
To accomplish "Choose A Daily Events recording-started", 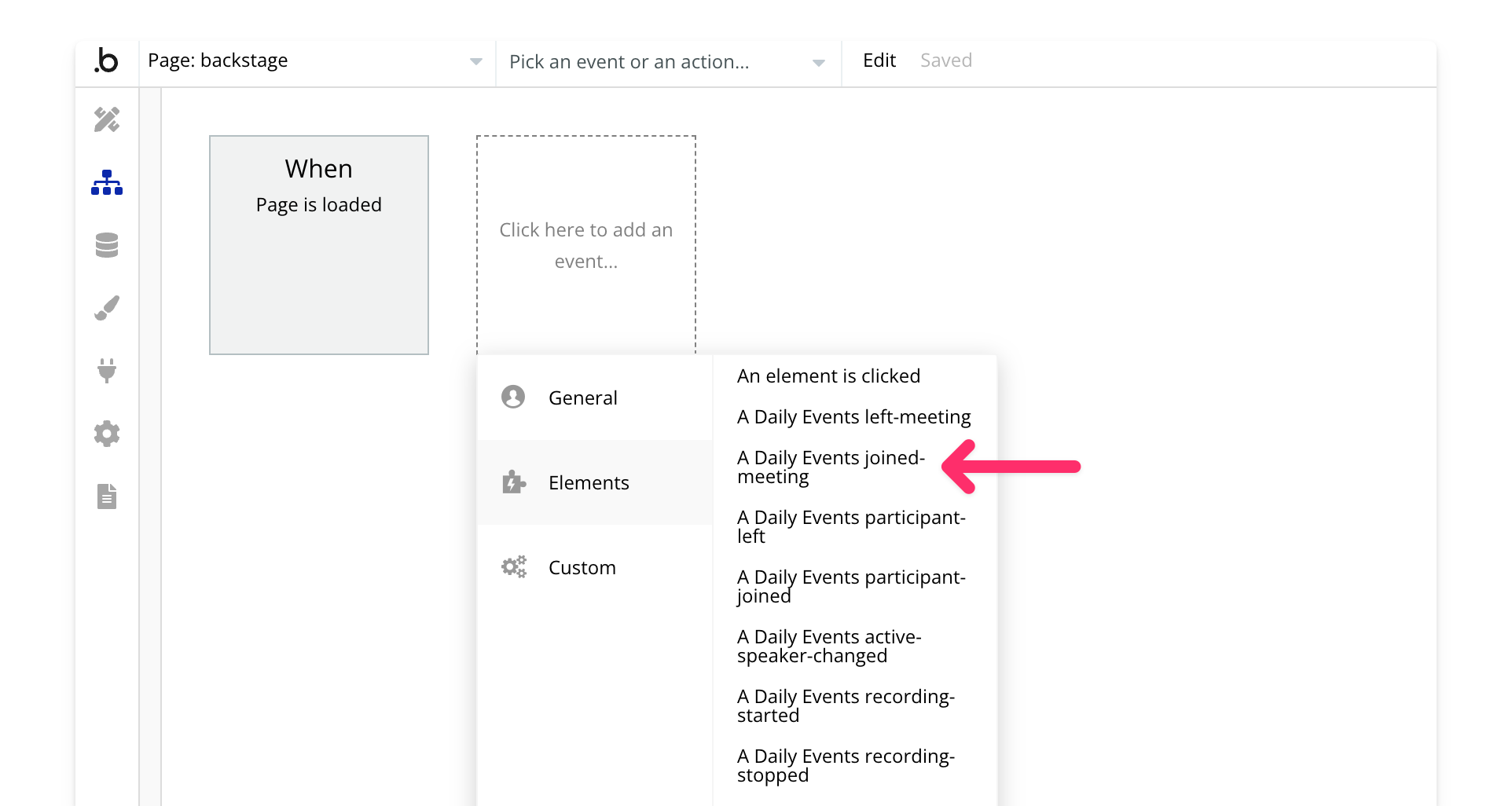I will point(846,705).
